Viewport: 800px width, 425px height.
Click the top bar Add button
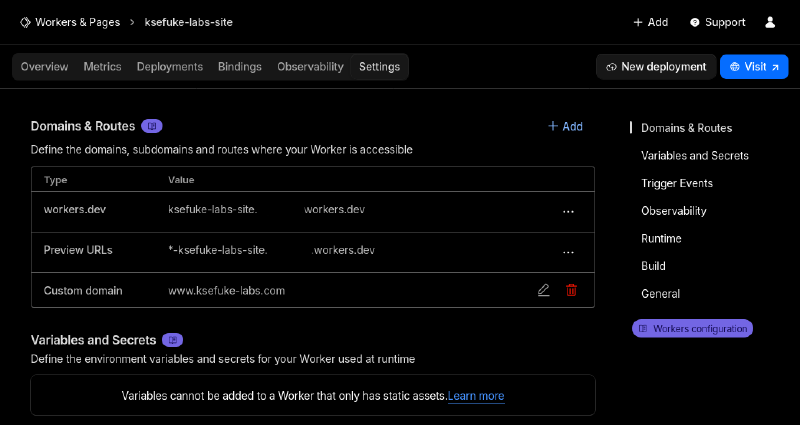coord(651,22)
